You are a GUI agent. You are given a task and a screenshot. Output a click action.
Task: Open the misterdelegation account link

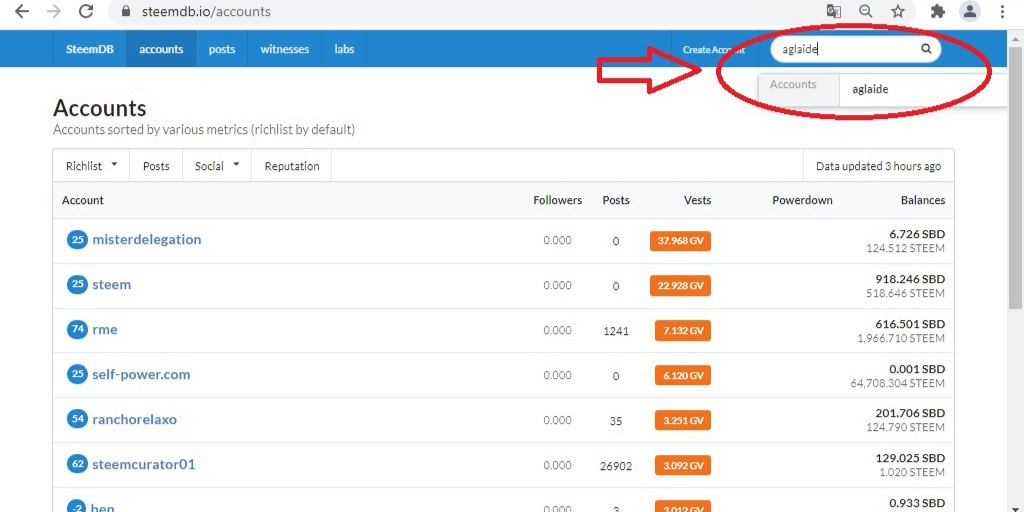coord(147,239)
